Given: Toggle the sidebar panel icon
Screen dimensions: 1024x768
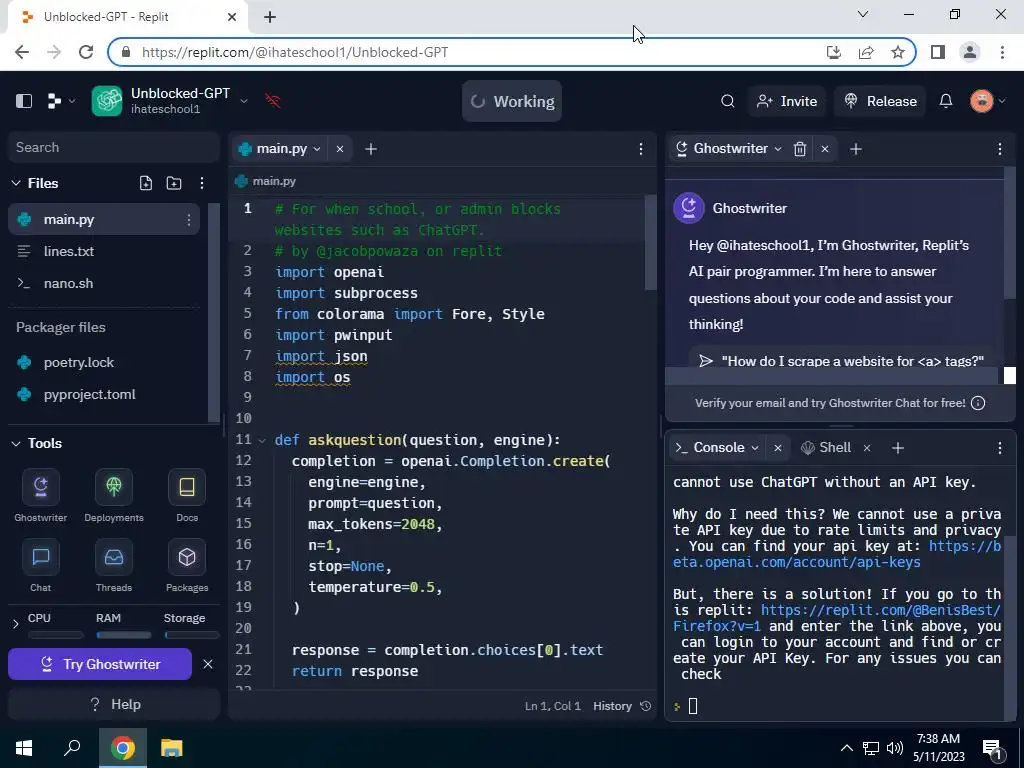Looking at the screenshot, I should click(x=24, y=101).
